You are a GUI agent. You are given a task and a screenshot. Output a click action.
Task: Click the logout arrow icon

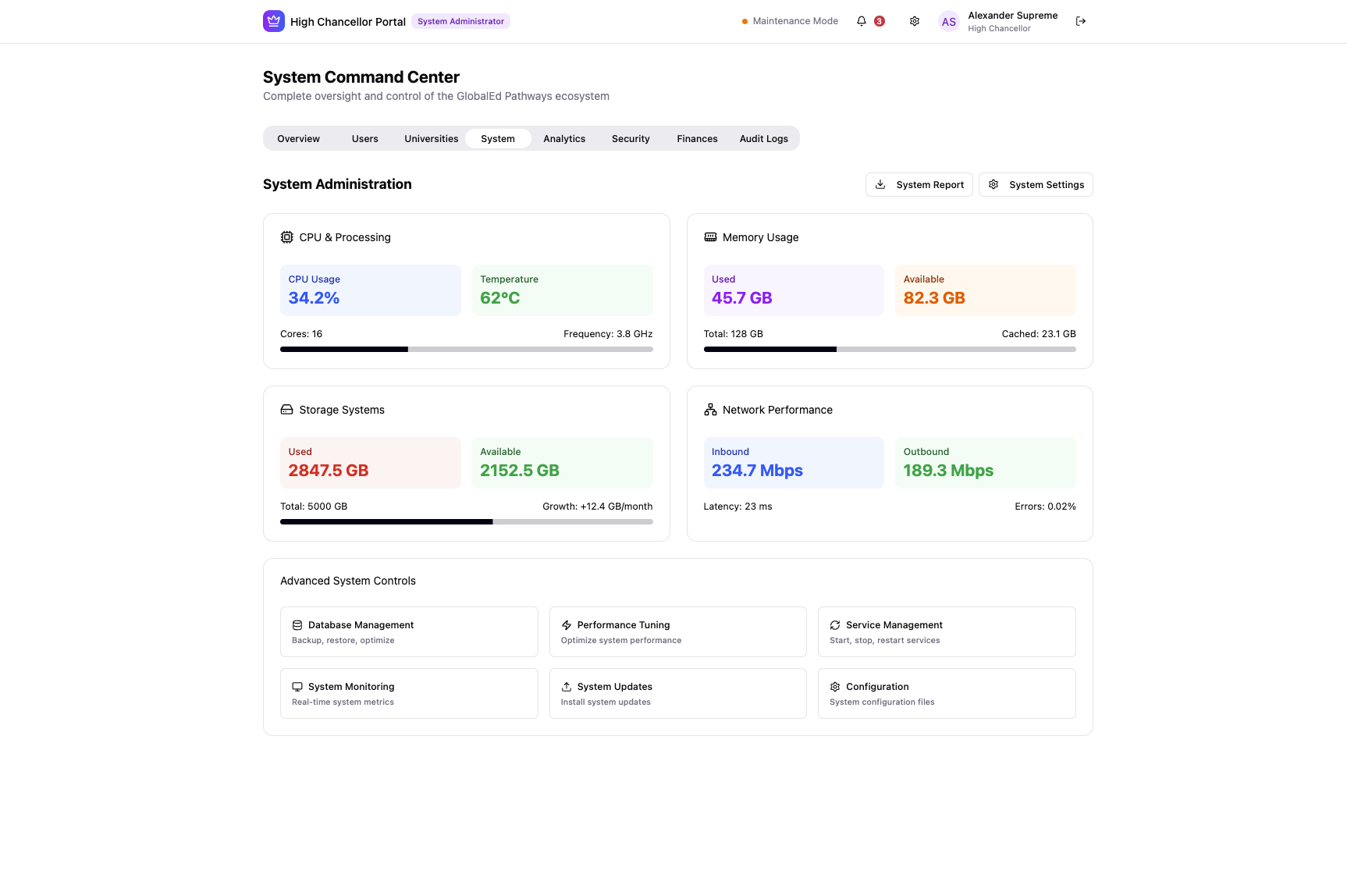(x=1081, y=21)
